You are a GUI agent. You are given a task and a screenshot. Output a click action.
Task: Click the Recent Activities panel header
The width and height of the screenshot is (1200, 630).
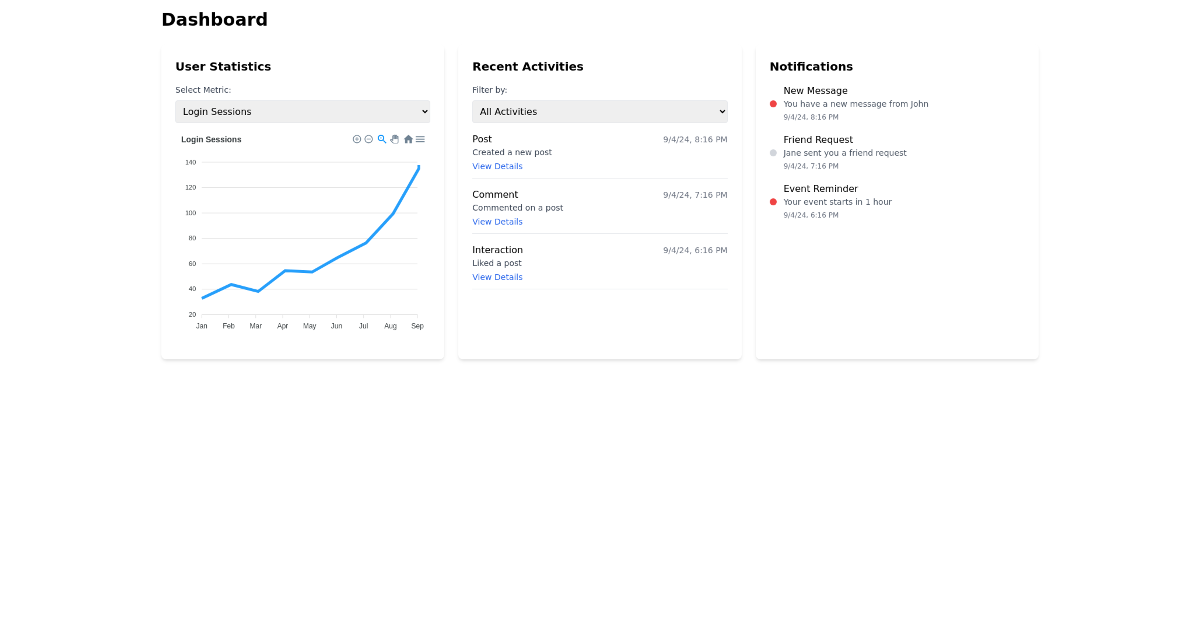click(528, 66)
